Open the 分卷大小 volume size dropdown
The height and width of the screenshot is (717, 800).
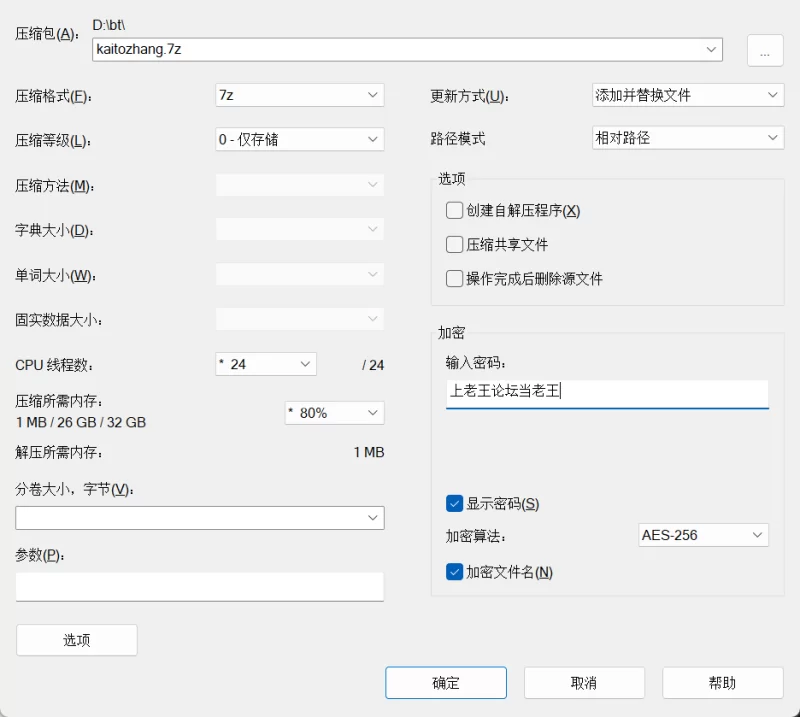[x=373, y=517]
